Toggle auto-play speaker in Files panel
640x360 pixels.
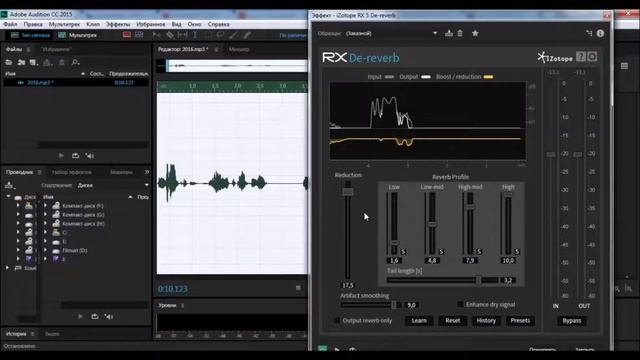[90, 156]
